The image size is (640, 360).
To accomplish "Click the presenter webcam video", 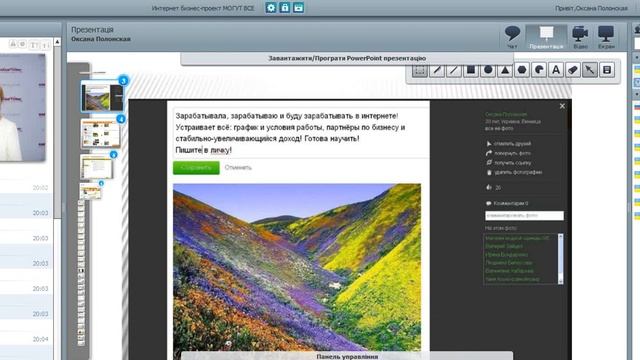I will pos(22,108).
